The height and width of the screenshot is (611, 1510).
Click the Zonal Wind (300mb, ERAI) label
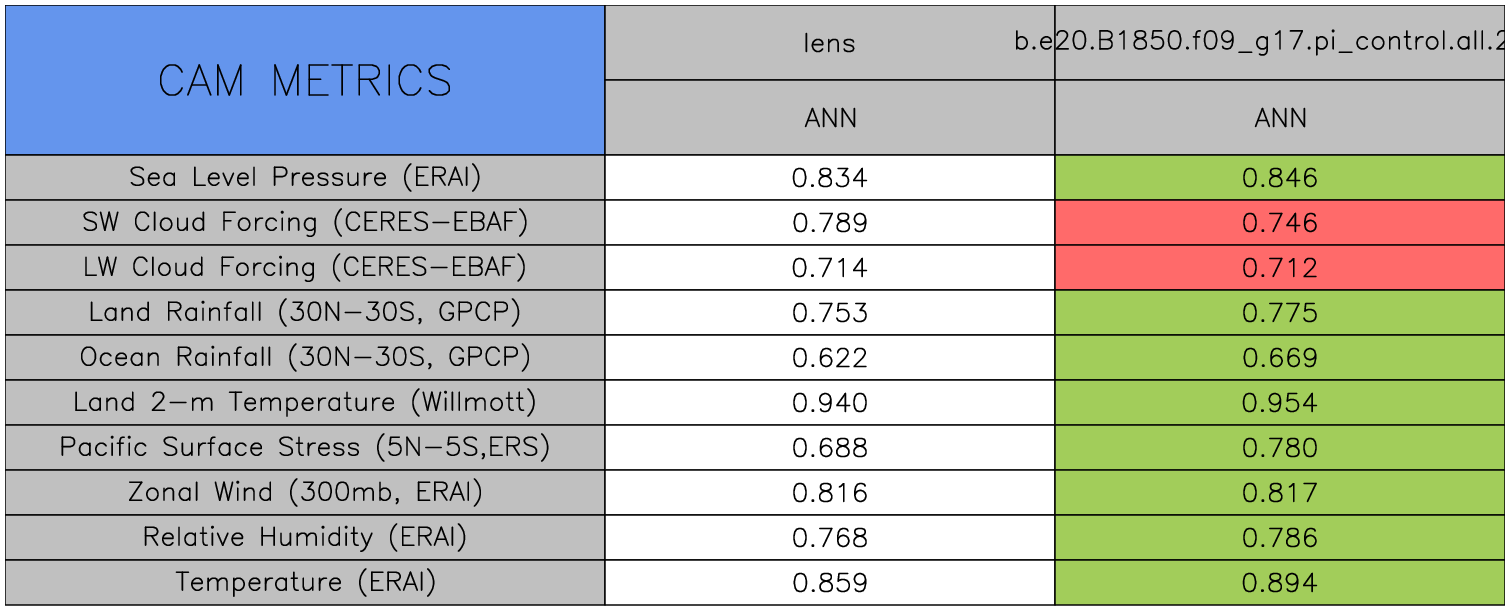click(x=305, y=493)
